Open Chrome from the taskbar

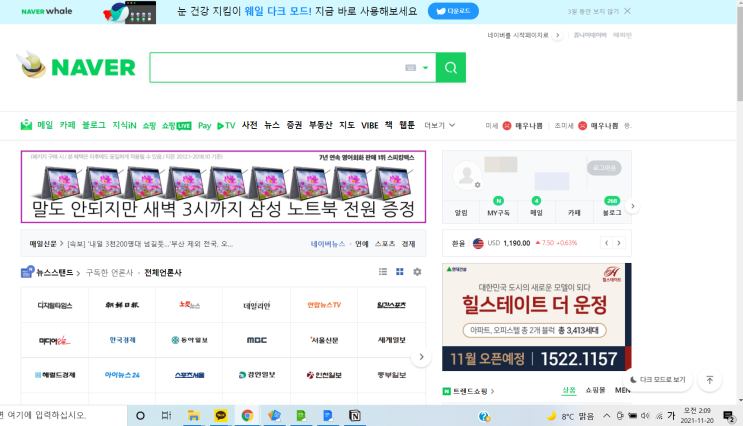(247, 416)
